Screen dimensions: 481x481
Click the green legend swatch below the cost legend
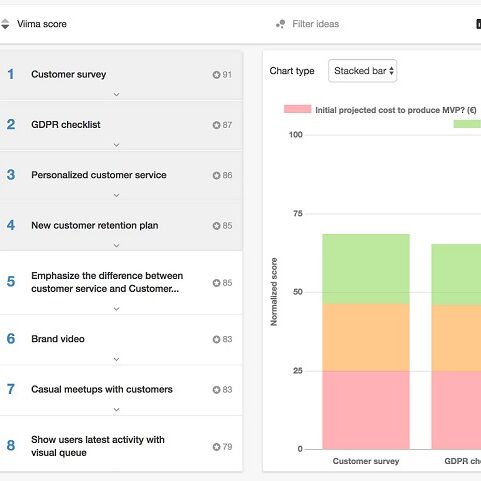coord(467,124)
